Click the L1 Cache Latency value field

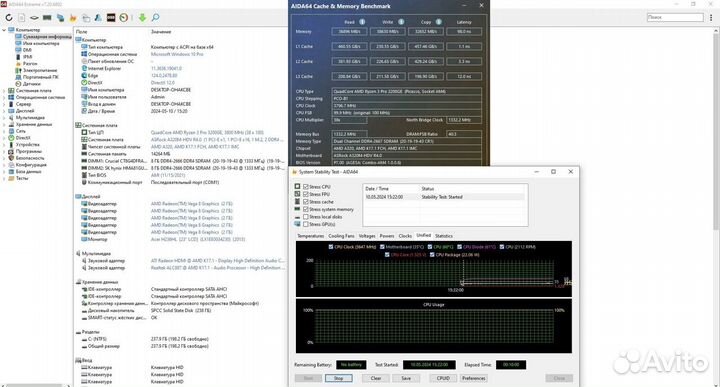pos(464,46)
